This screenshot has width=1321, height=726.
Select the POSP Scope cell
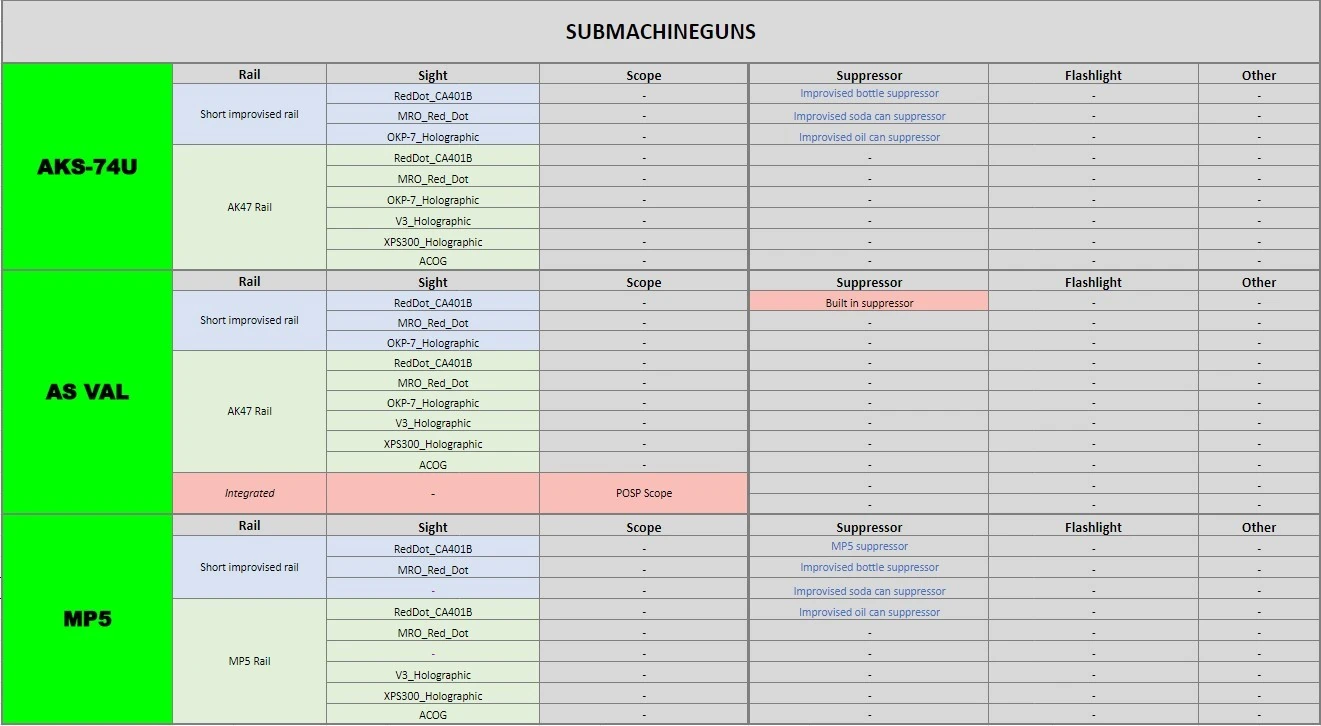[x=643, y=493]
